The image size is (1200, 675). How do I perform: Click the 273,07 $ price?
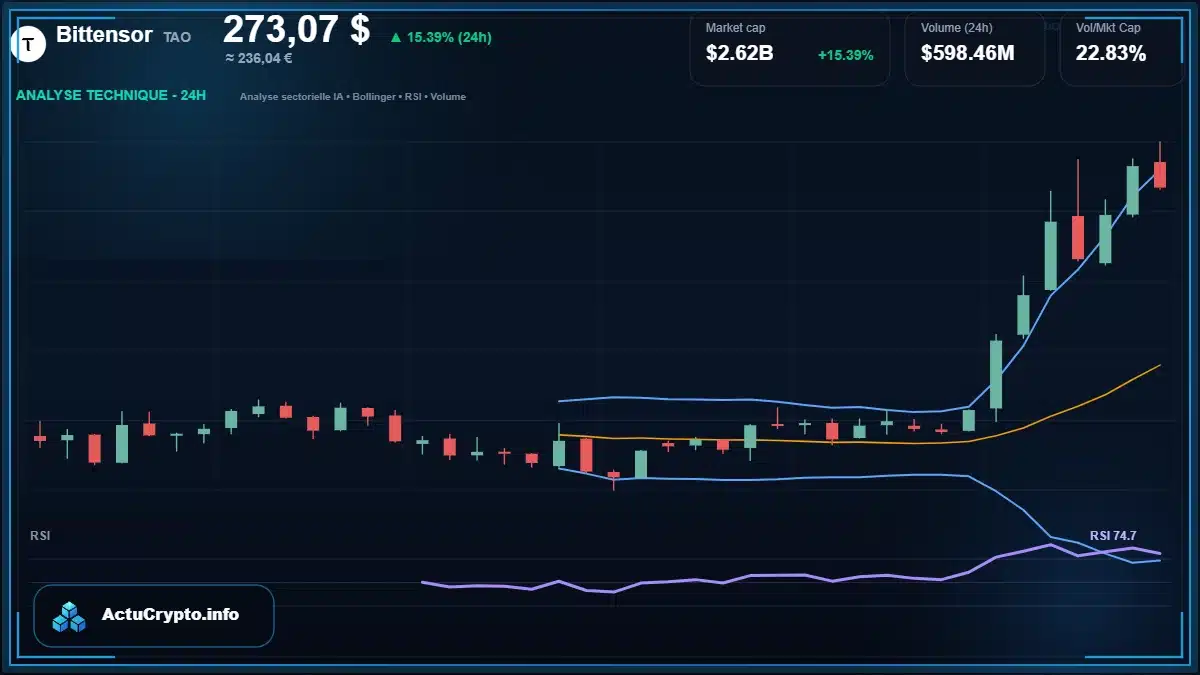[x=296, y=29]
